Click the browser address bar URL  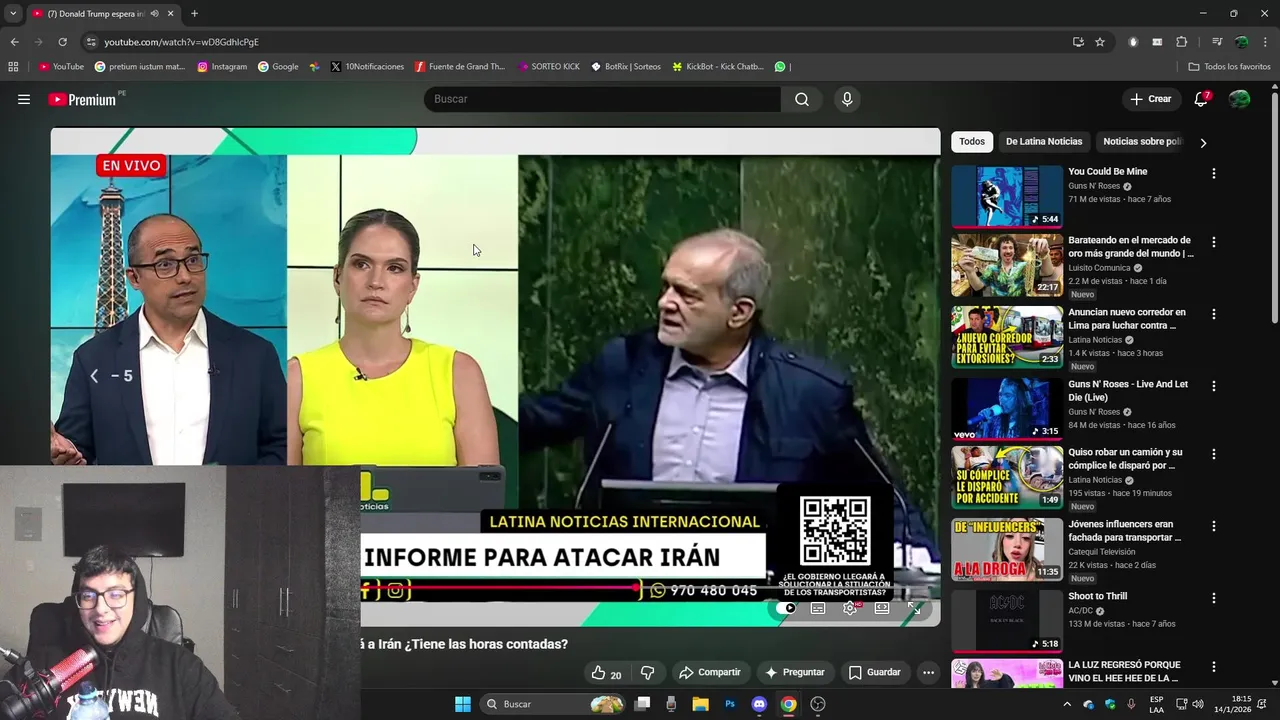(x=181, y=42)
